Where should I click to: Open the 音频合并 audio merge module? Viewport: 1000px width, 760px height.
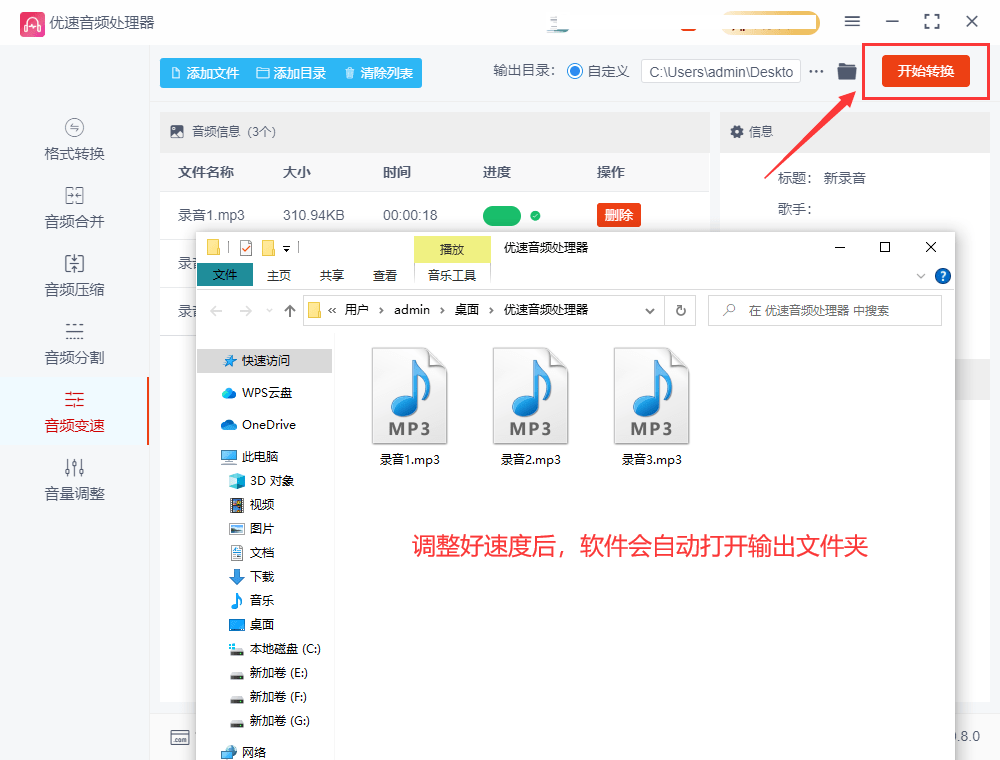(x=74, y=208)
